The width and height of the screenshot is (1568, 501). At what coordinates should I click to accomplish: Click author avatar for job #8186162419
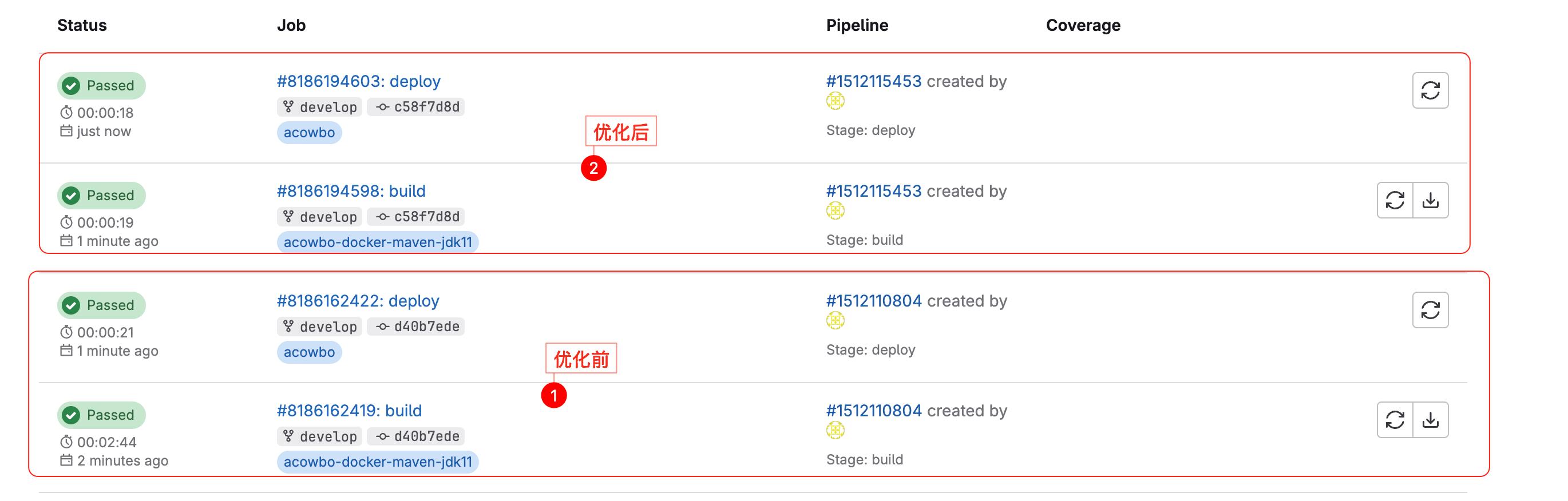pyautogui.click(x=835, y=431)
